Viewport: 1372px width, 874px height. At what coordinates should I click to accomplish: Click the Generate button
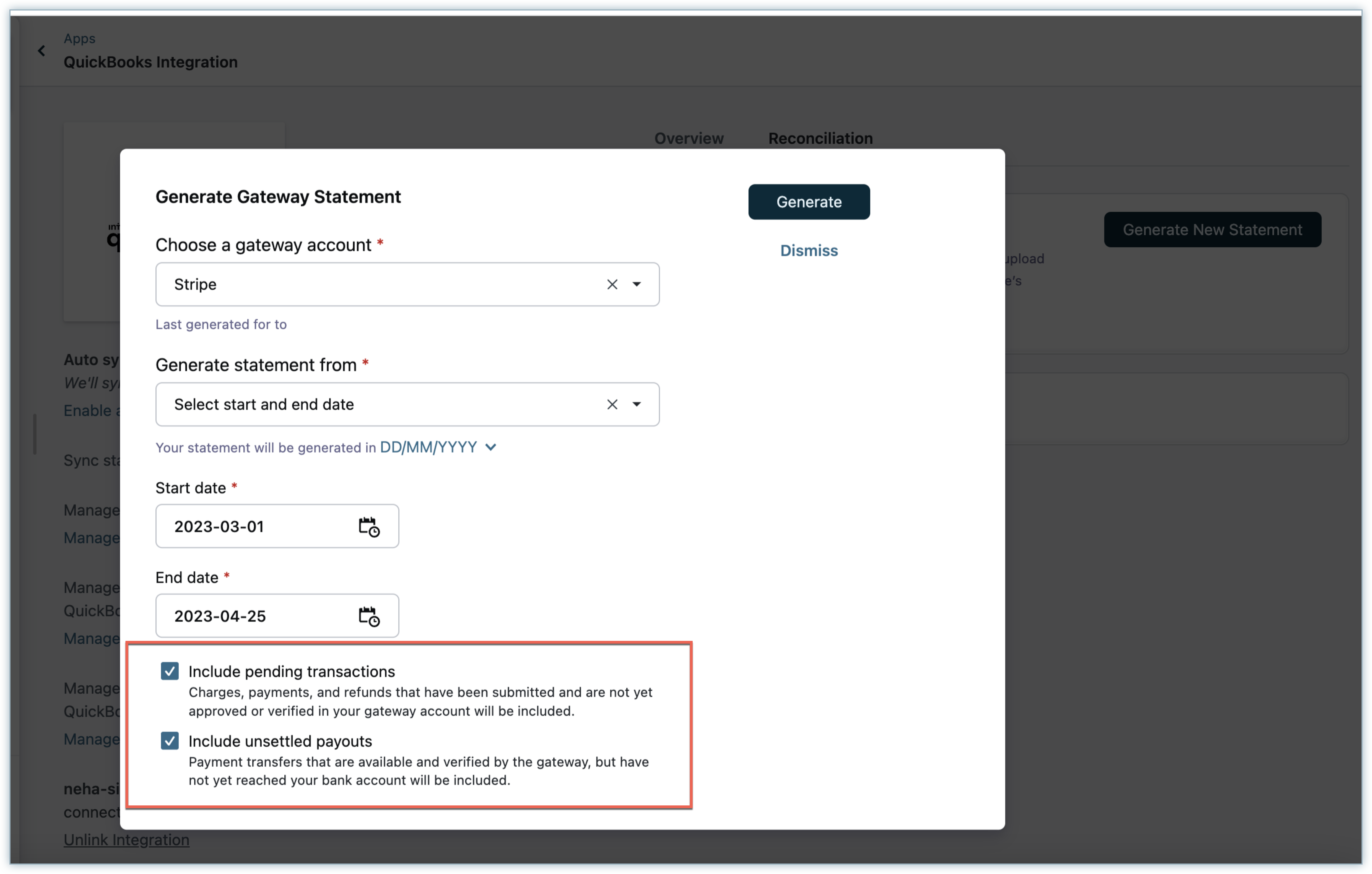point(809,202)
